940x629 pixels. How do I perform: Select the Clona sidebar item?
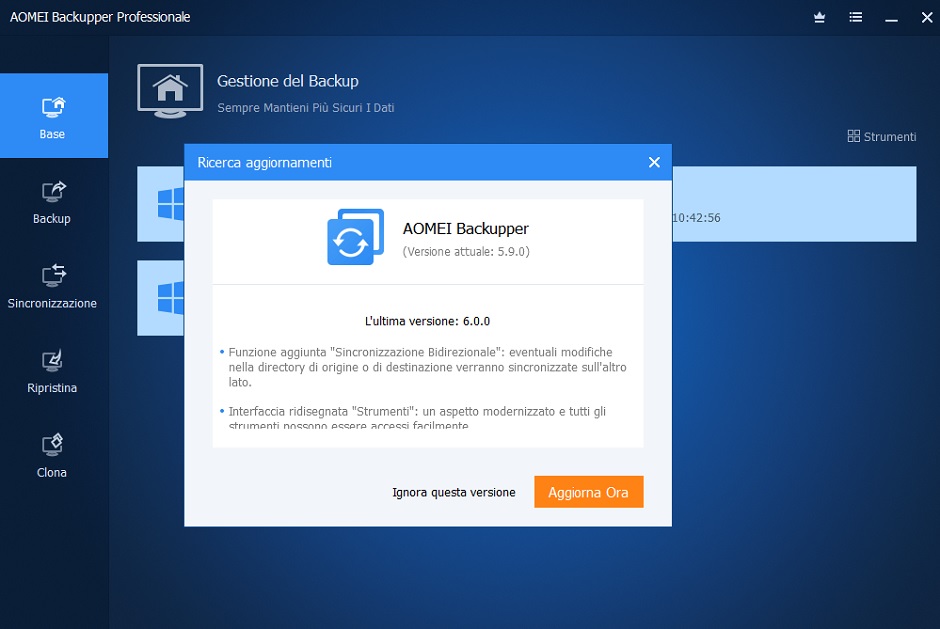(52, 456)
